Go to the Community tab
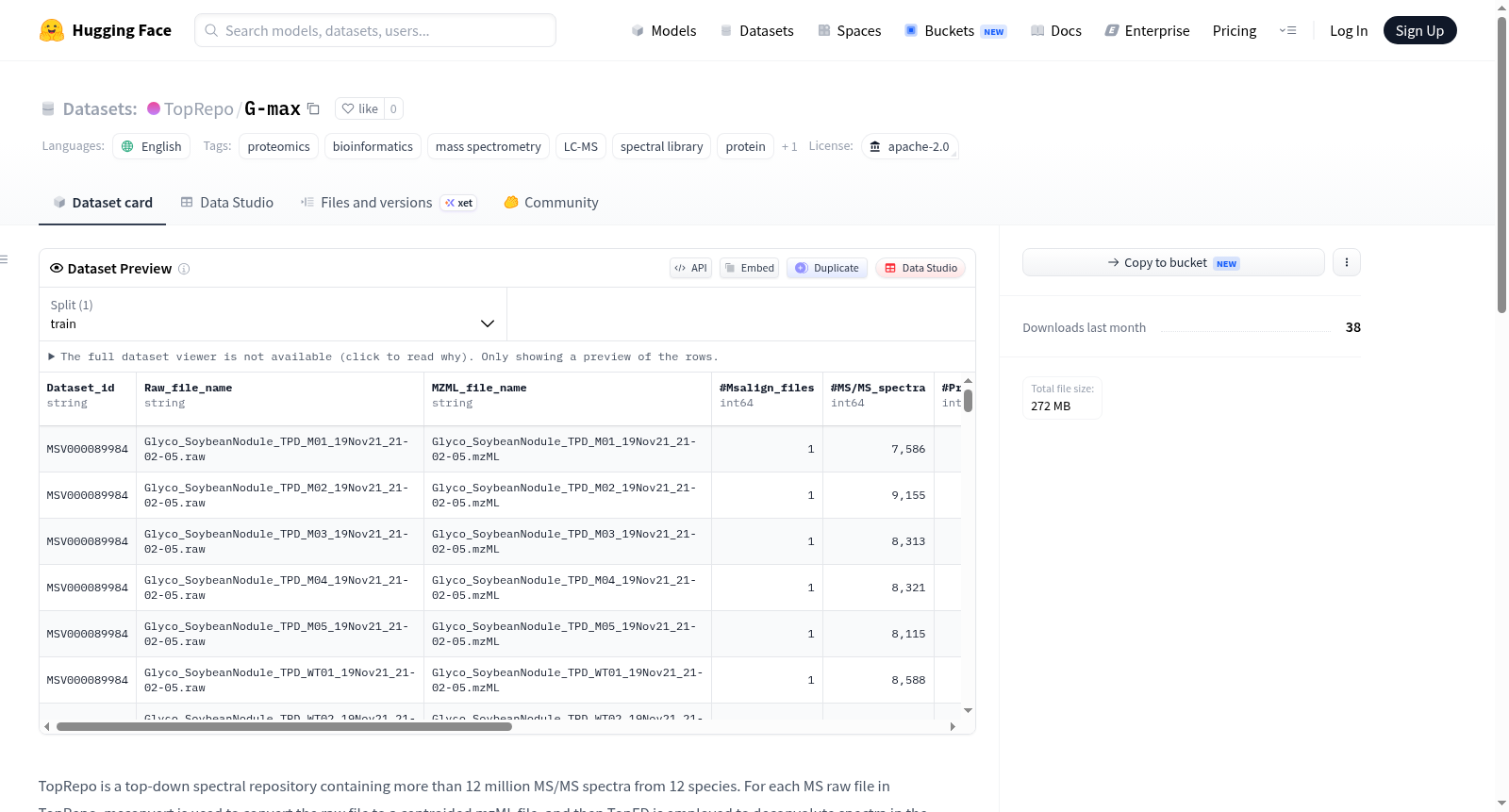 point(552,203)
